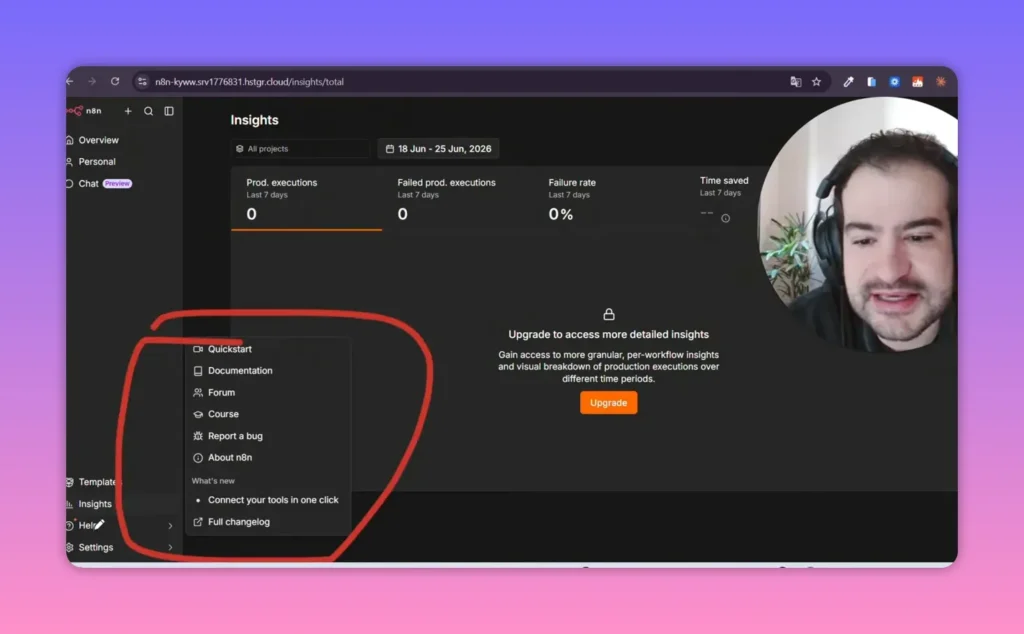
Task: Click the browser back arrow
Action: click(x=70, y=82)
